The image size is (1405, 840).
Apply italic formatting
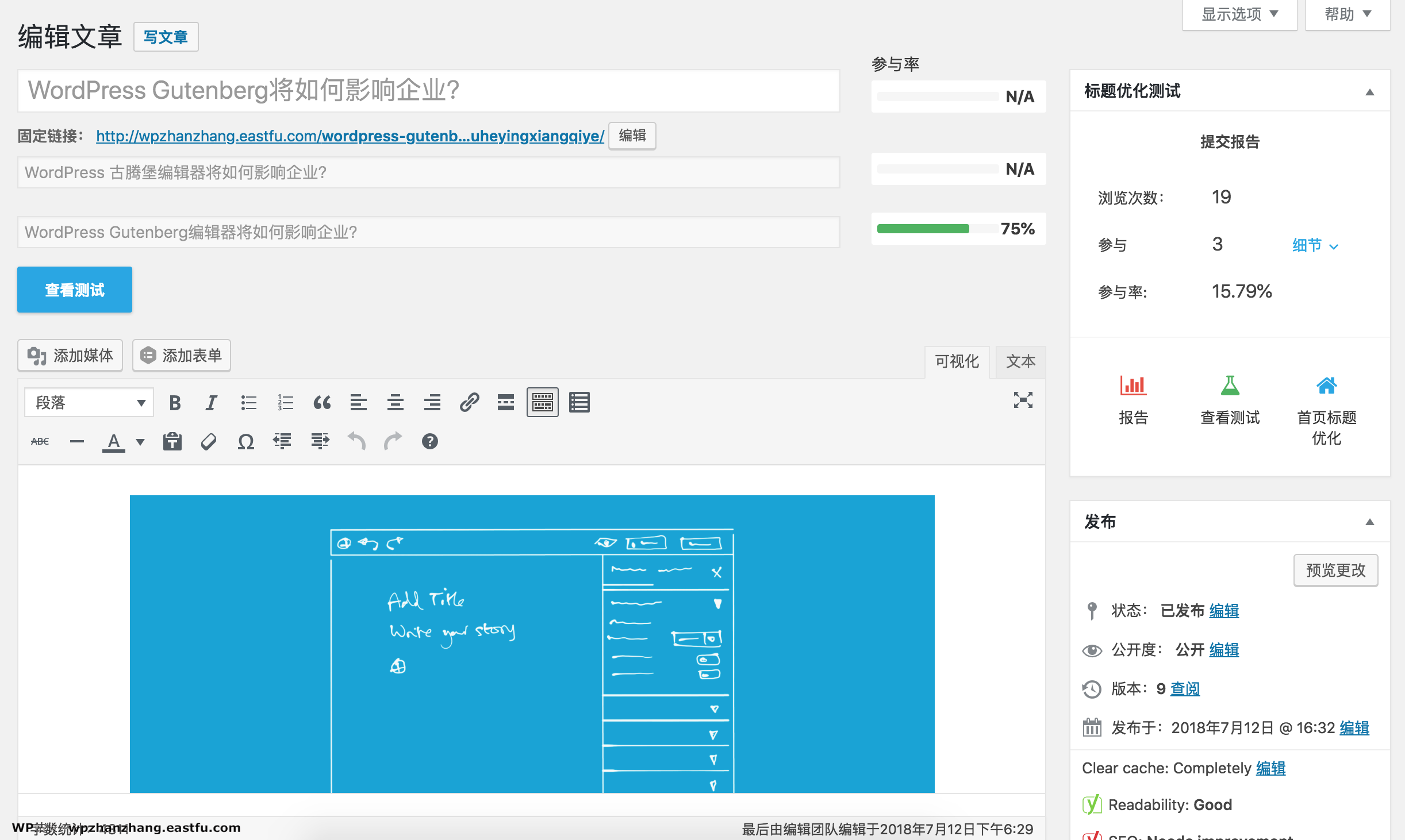pos(211,402)
